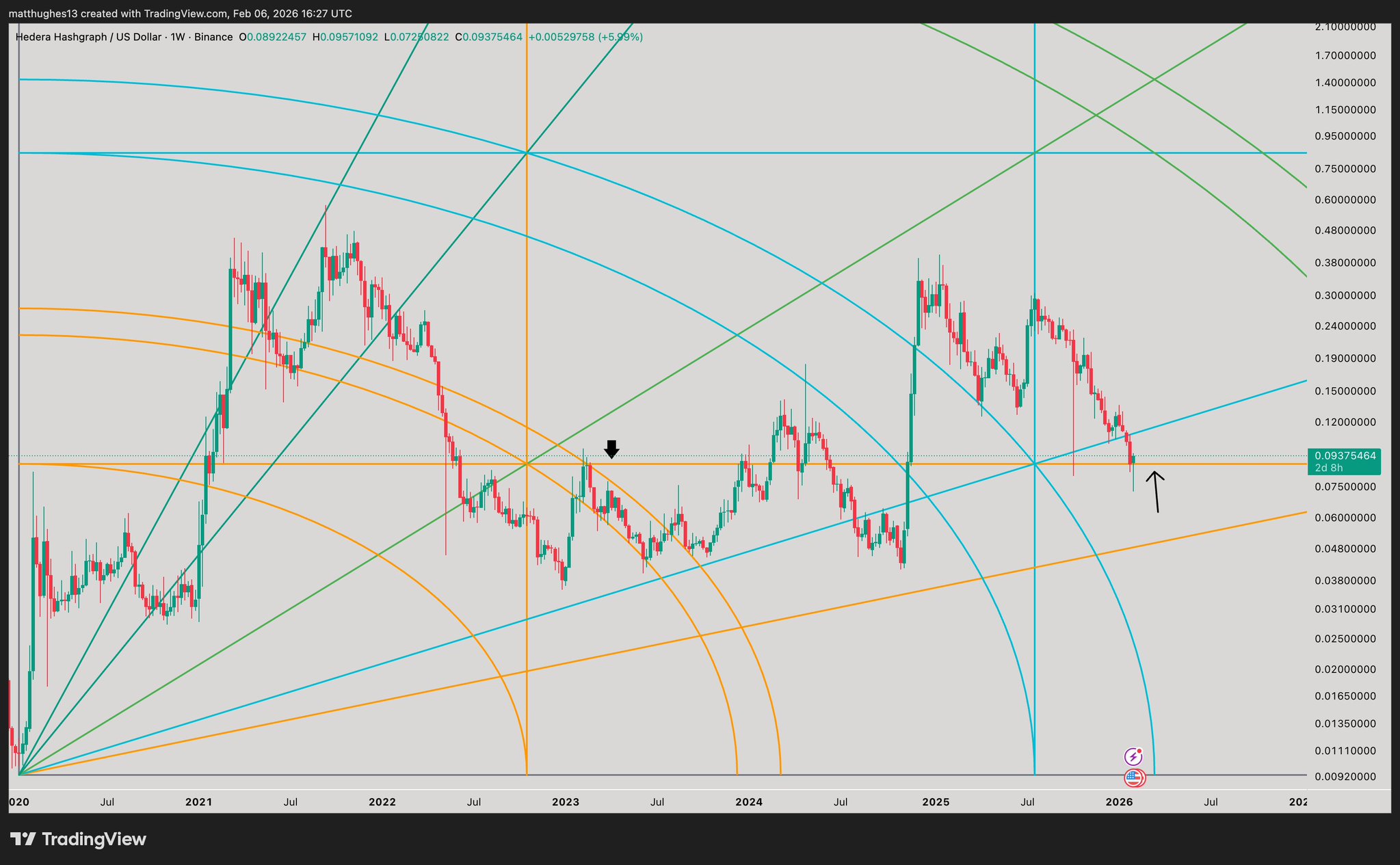Click the 2021 label on time axis
The image size is (1400, 865).
click(x=198, y=801)
